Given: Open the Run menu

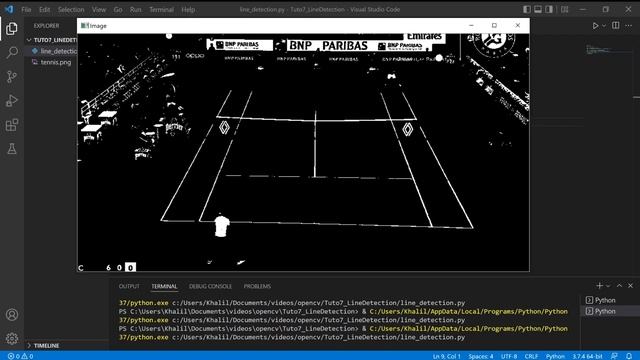Looking at the screenshot, I should [136, 9].
